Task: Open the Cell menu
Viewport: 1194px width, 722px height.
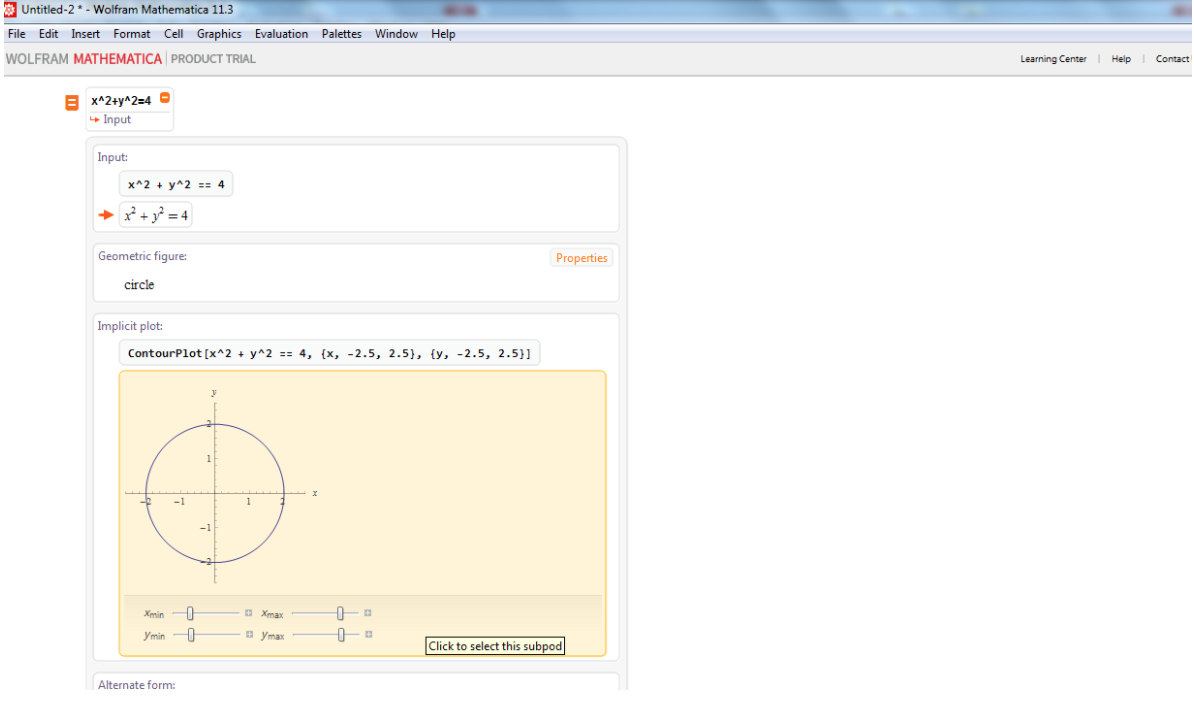Action: 174,34
